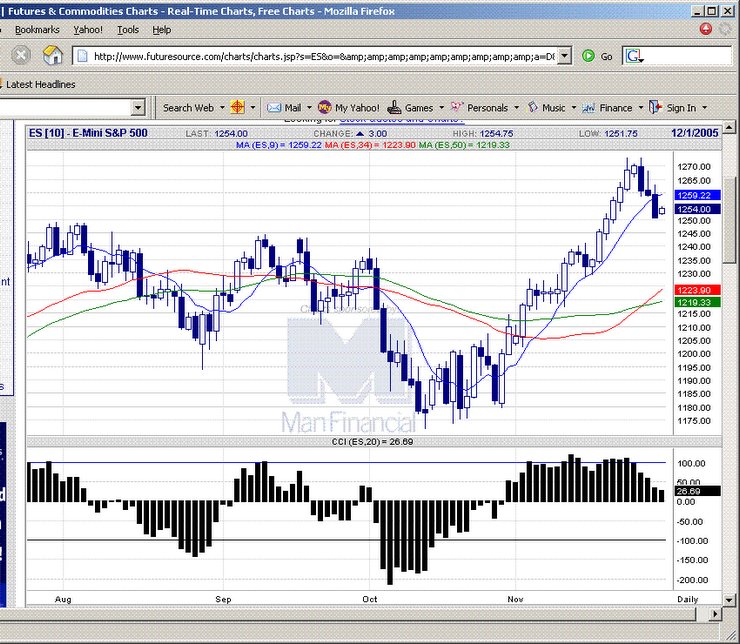Click the red Adblock icon top right

[x=706, y=29]
